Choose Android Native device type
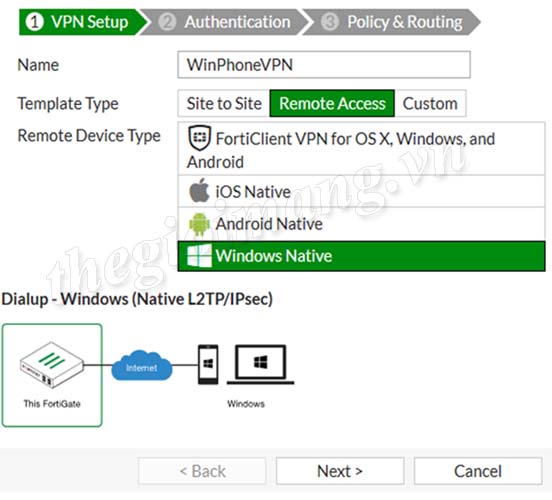This screenshot has height=500, width=552. 361,224
